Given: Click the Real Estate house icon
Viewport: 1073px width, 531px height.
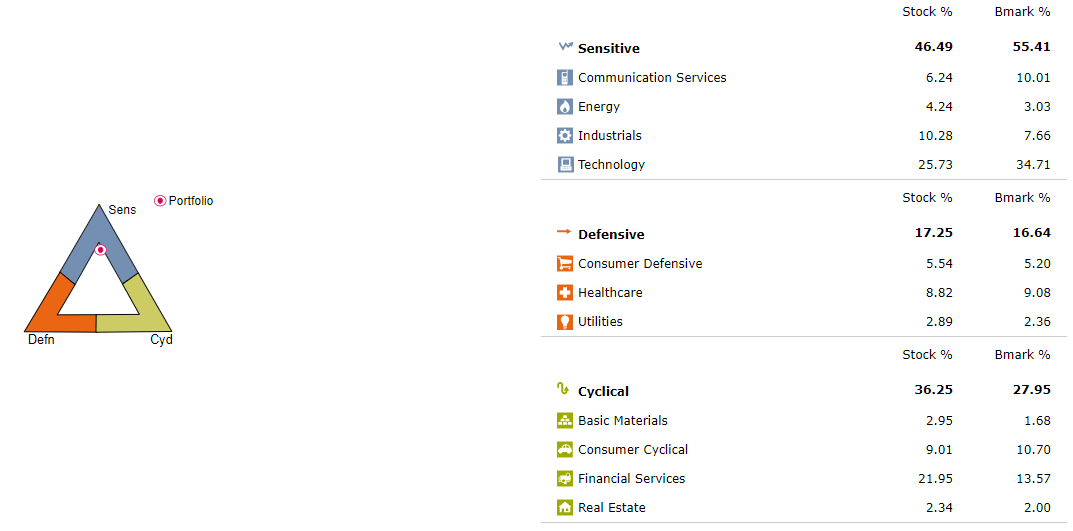Looking at the screenshot, I should [565, 507].
